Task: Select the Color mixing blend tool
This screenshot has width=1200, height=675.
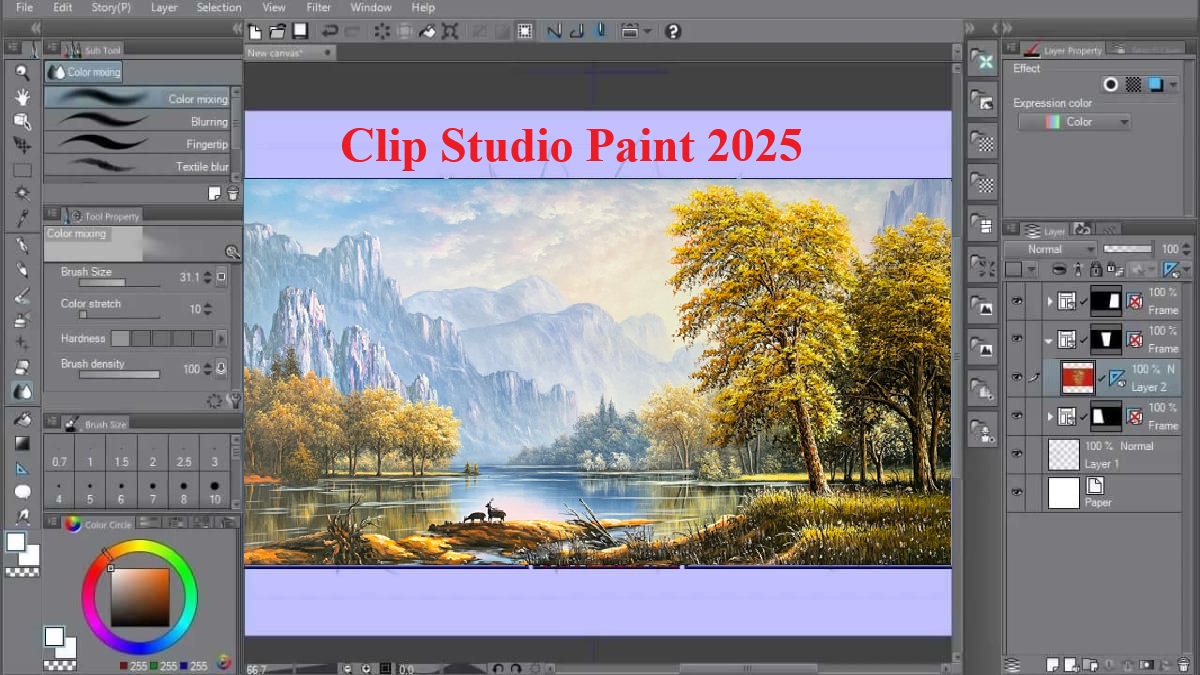Action: coord(140,98)
